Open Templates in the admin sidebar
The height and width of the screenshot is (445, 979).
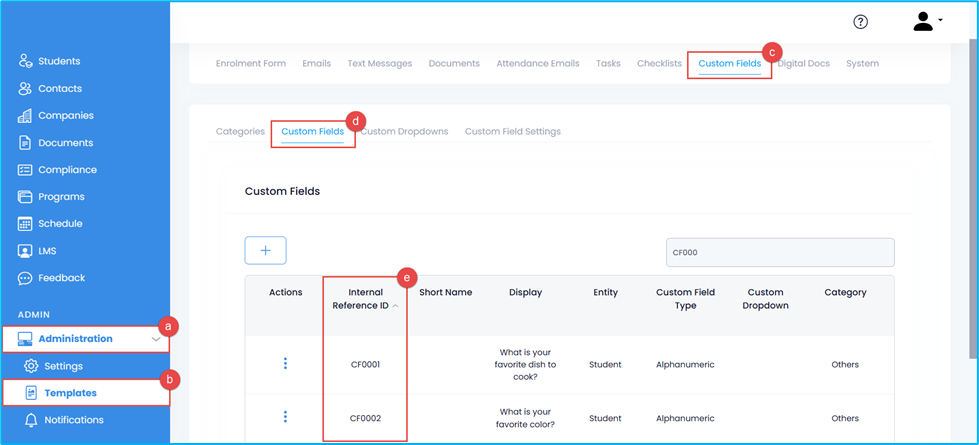(x=70, y=393)
